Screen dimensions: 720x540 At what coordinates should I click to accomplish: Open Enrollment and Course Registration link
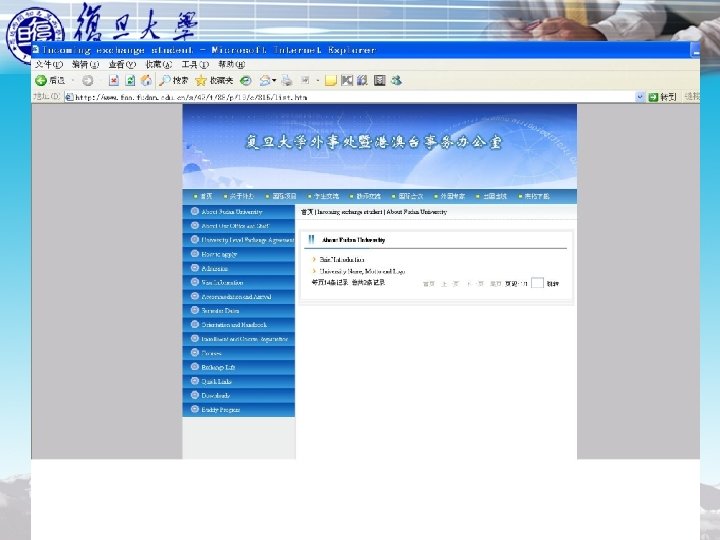[x=244, y=339]
